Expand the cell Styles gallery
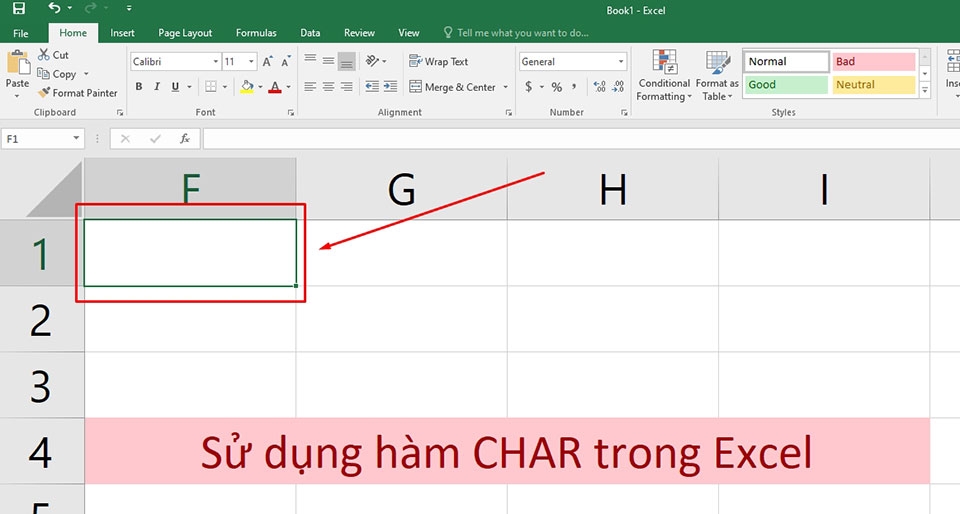This screenshot has height=514, width=960. click(925, 90)
